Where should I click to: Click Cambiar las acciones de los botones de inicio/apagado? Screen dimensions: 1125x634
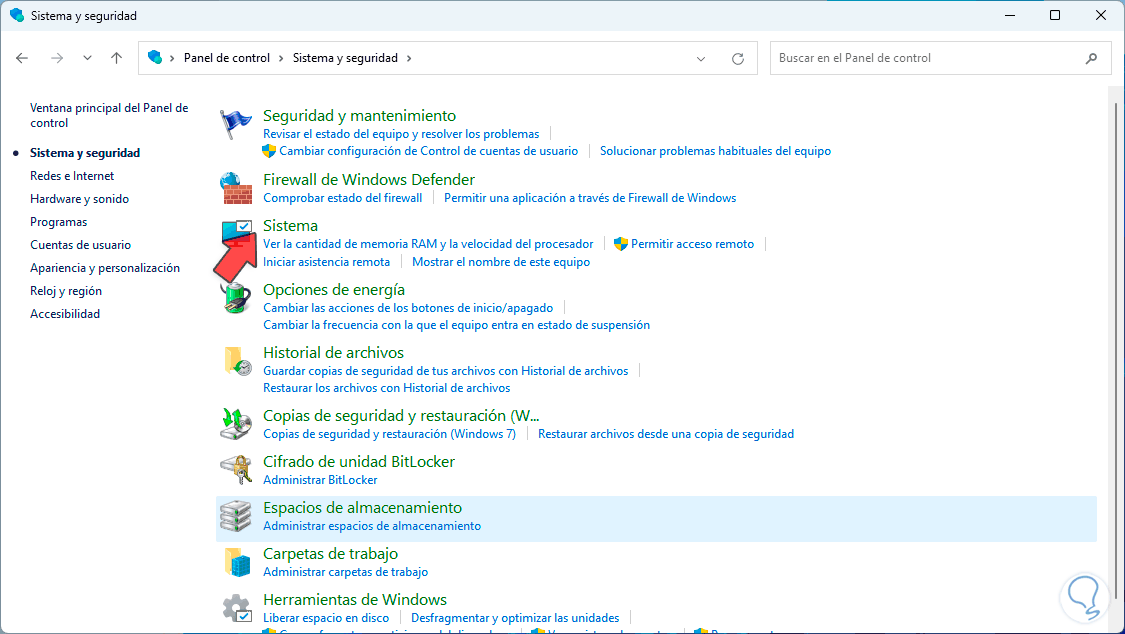point(408,308)
